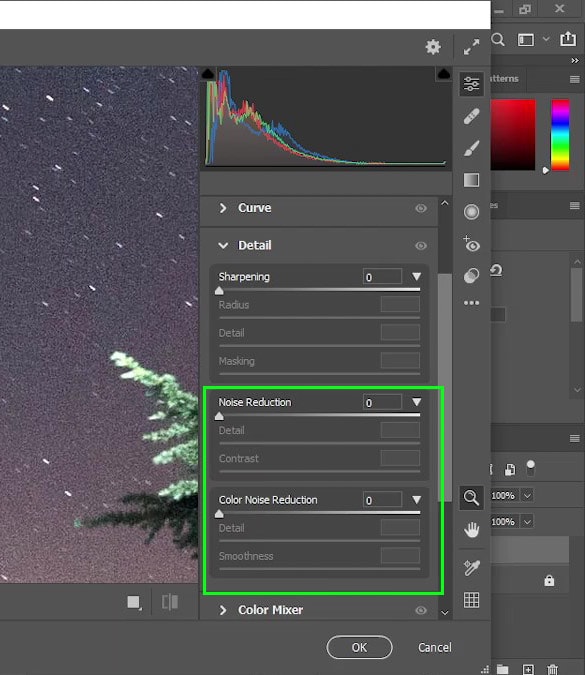Hide the Detail panel edits with eye icon

point(421,246)
